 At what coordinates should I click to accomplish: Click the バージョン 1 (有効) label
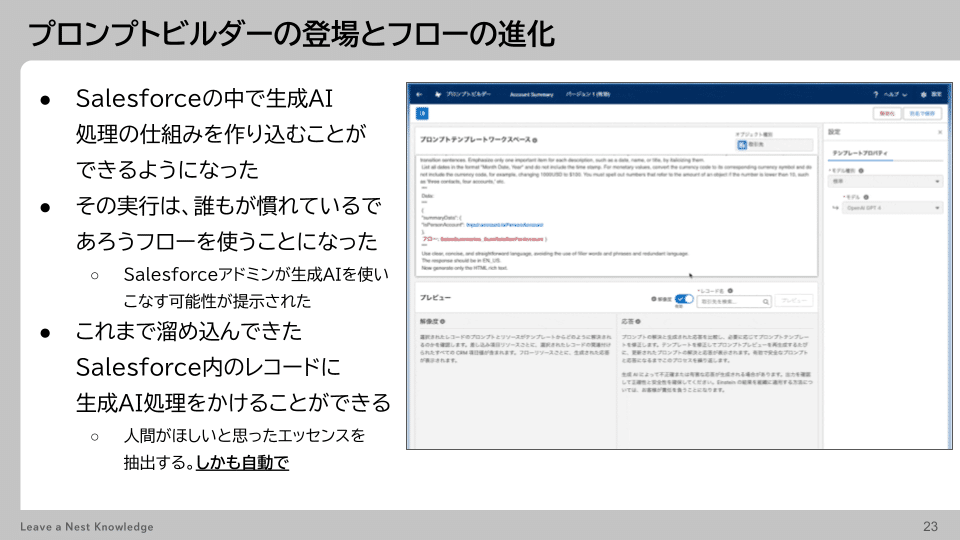(x=588, y=94)
